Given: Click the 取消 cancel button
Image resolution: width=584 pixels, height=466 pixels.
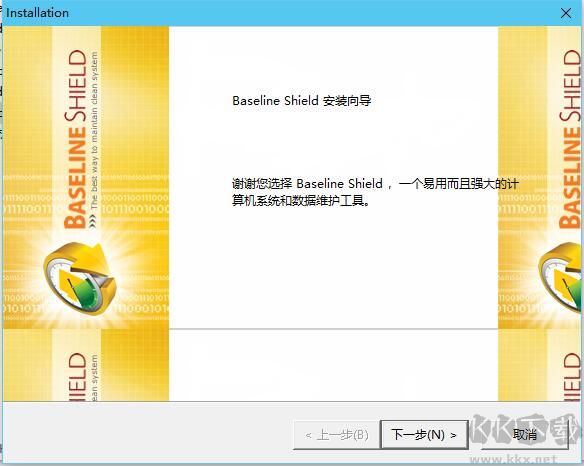Looking at the screenshot, I should [524, 435].
